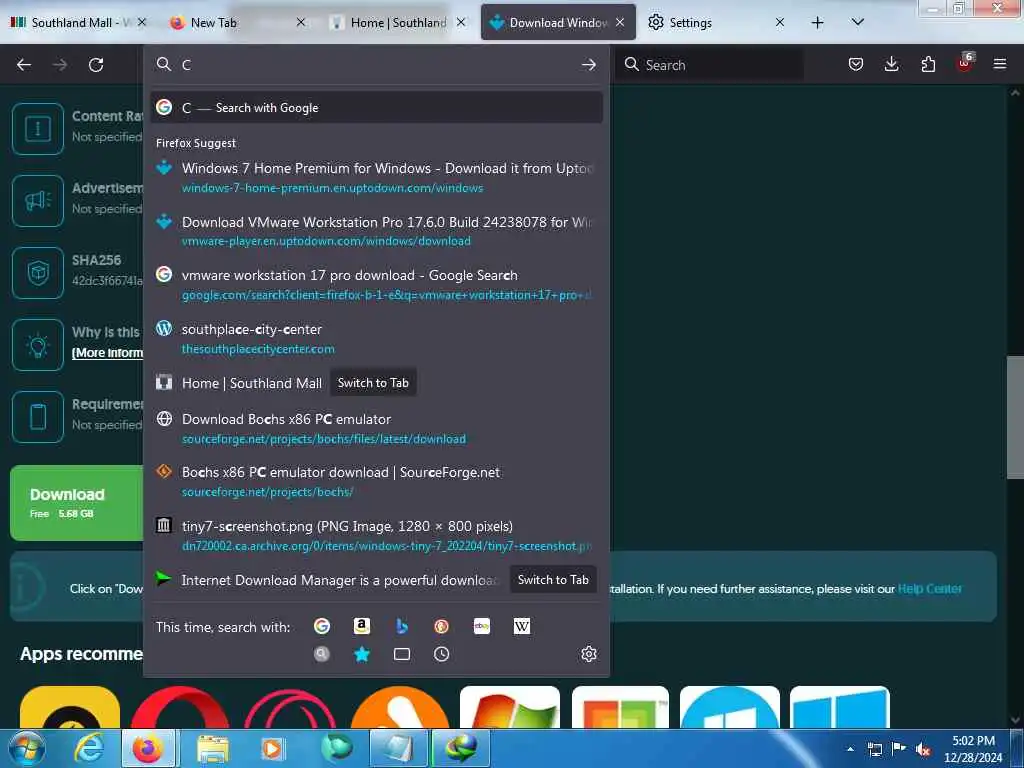The image size is (1024, 768).
Task: Click the lightbulb Why is this icon
Action: pyautogui.click(x=38, y=345)
